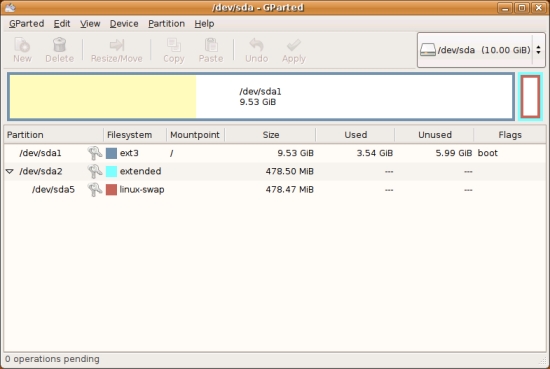The image size is (550, 369).
Task: Minimize the GParted window
Action: coord(505,8)
